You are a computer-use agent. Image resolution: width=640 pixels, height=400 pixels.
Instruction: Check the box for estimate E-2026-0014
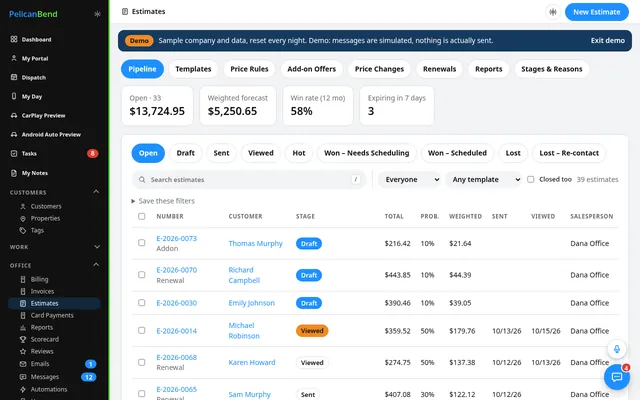pos(142,331)
